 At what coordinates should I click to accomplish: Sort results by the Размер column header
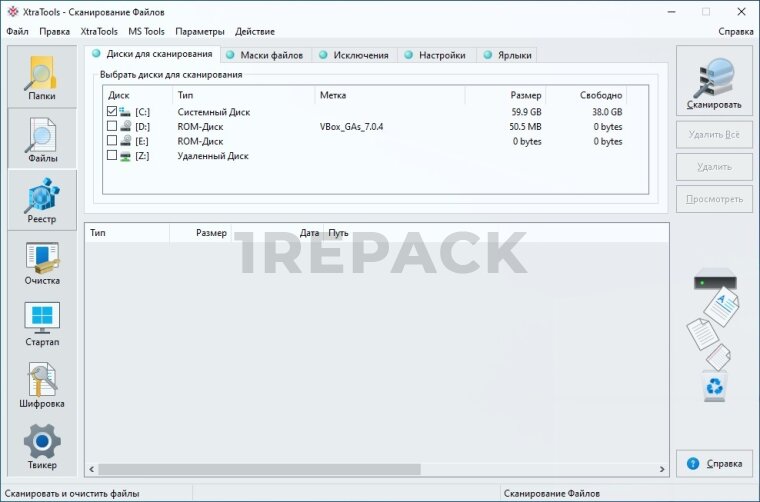point(211,233)
